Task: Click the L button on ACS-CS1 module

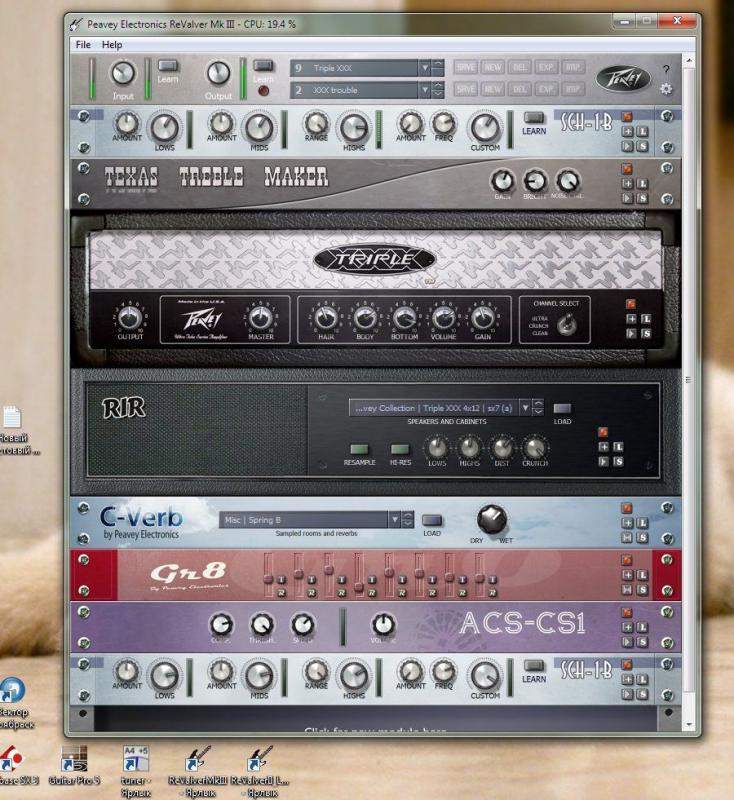Action: pos(643,627)
